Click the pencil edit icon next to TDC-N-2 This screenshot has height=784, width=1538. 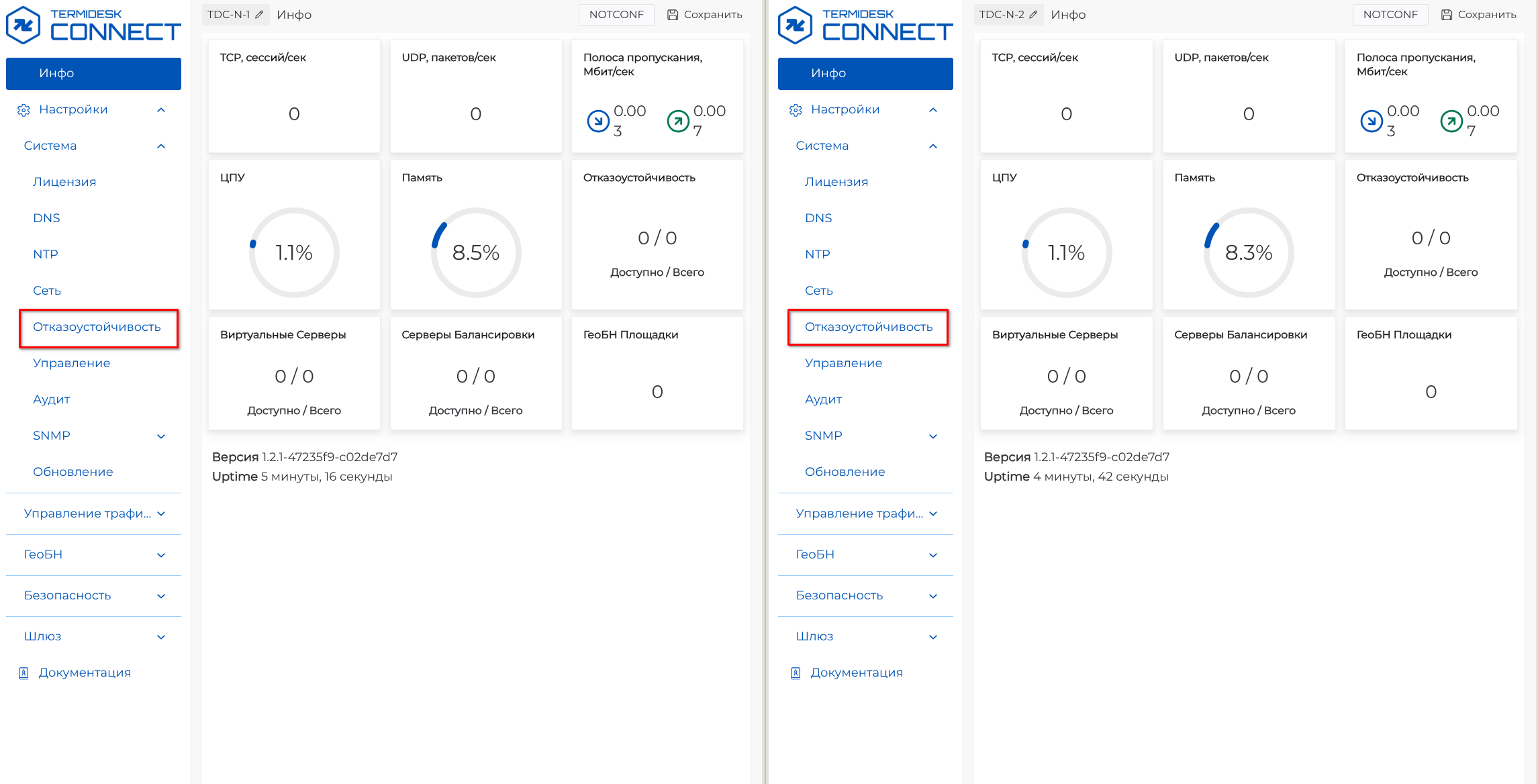click(1033, 15)
